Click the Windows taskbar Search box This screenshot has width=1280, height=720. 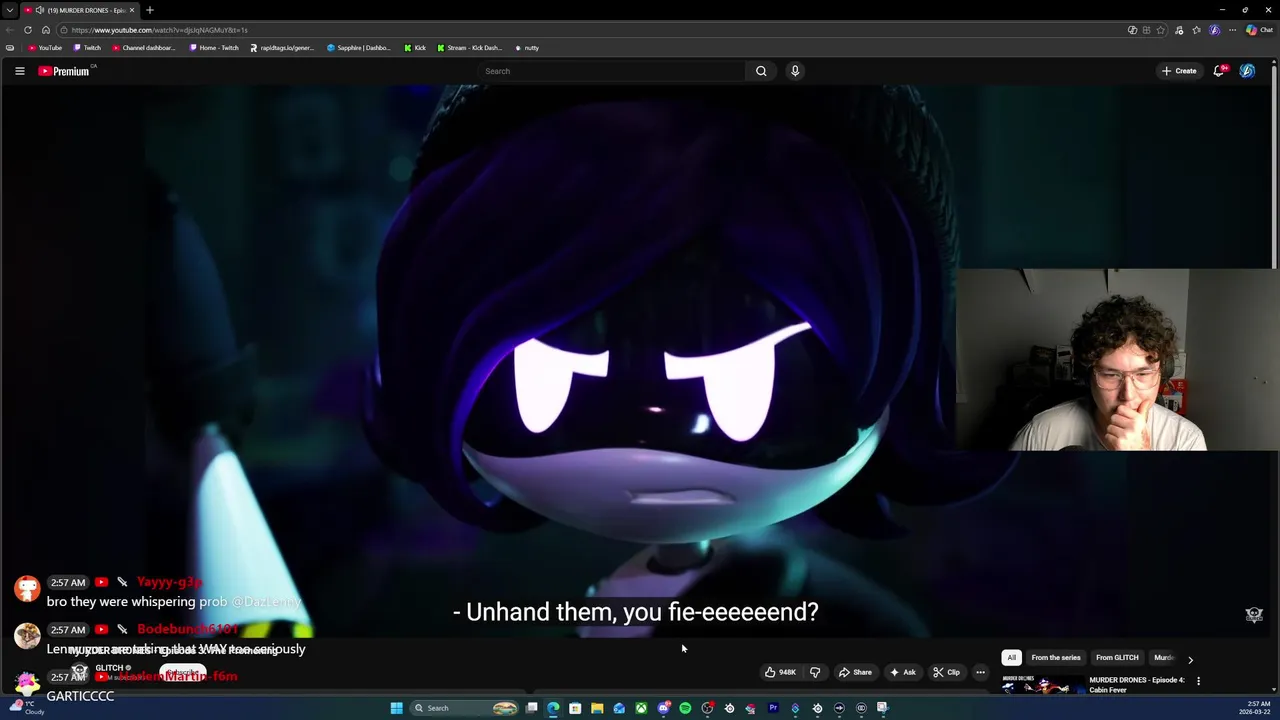(x=465, y=708)
